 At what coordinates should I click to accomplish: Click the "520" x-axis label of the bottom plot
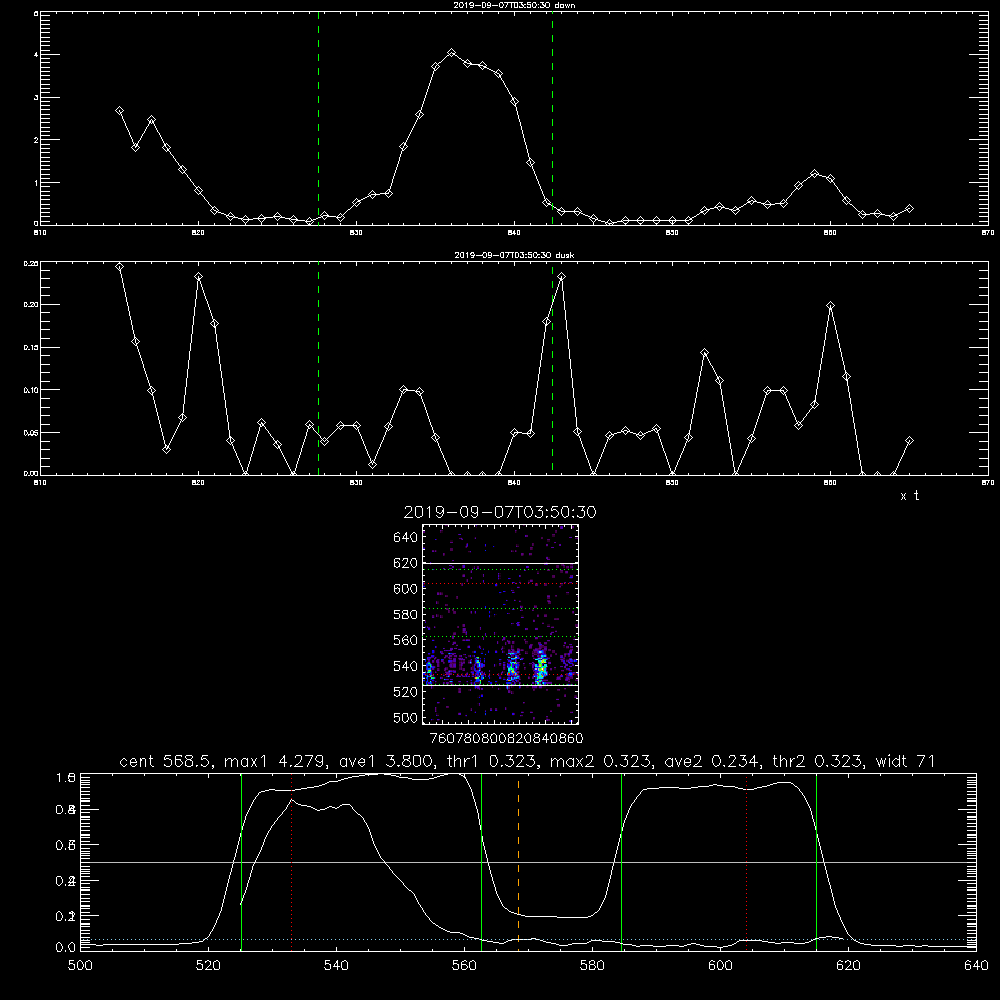pos(208,966)
